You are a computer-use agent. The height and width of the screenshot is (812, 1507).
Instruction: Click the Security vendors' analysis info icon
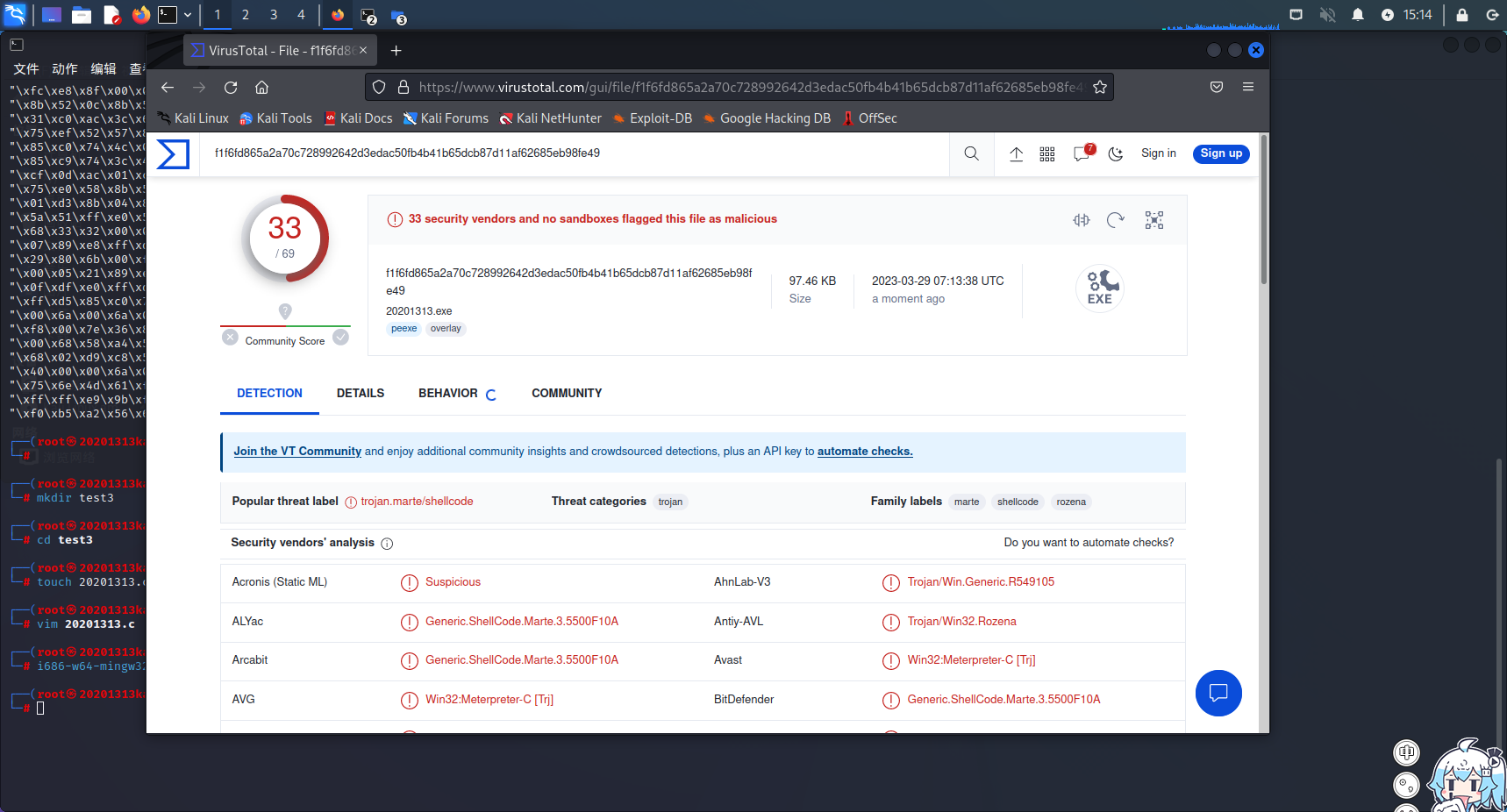pyautogui.click(x=387, y=544)
